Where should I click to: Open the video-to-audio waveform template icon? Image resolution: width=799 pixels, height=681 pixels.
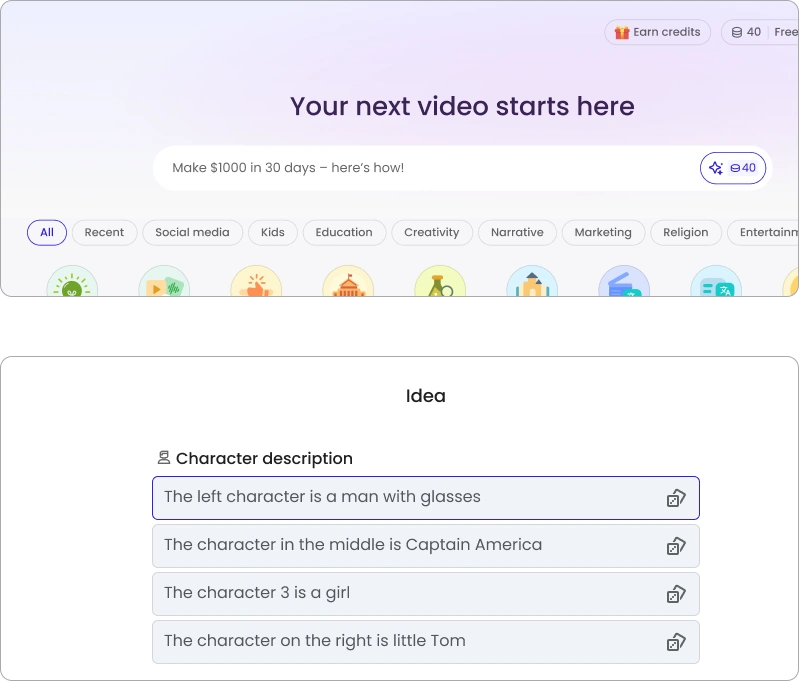(164, 281)
